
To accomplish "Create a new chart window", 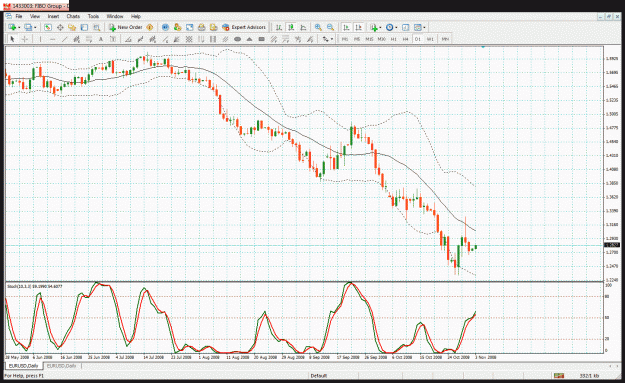I will [x=12, y=27].
